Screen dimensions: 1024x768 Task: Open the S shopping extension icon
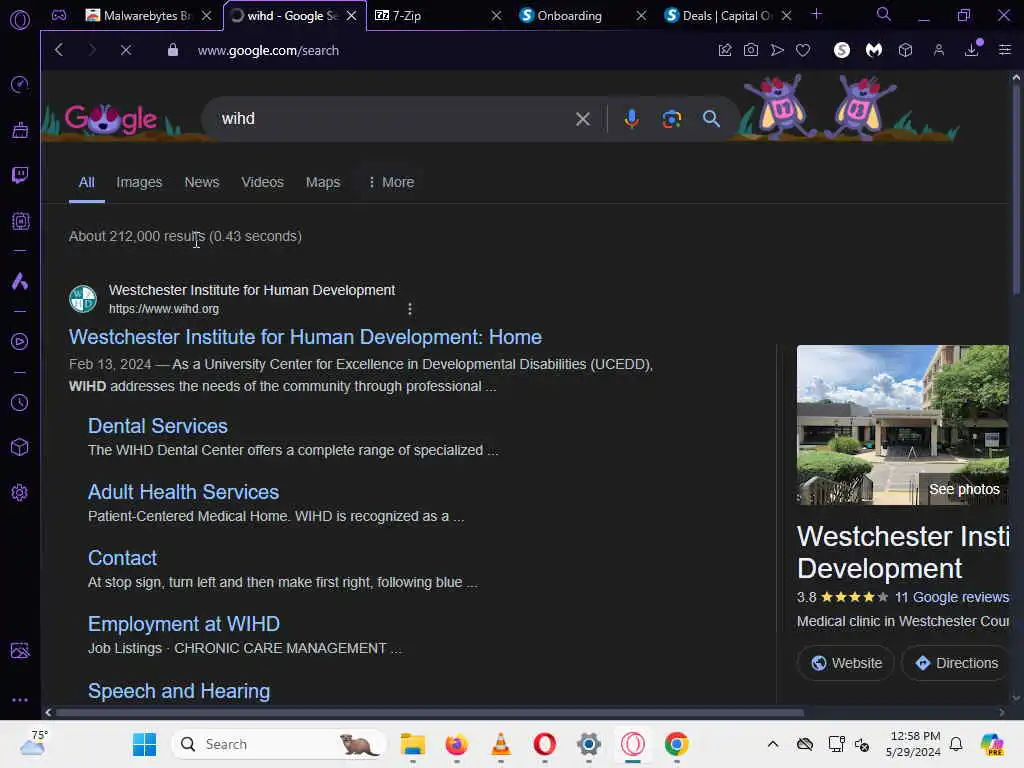pos(842,50)
